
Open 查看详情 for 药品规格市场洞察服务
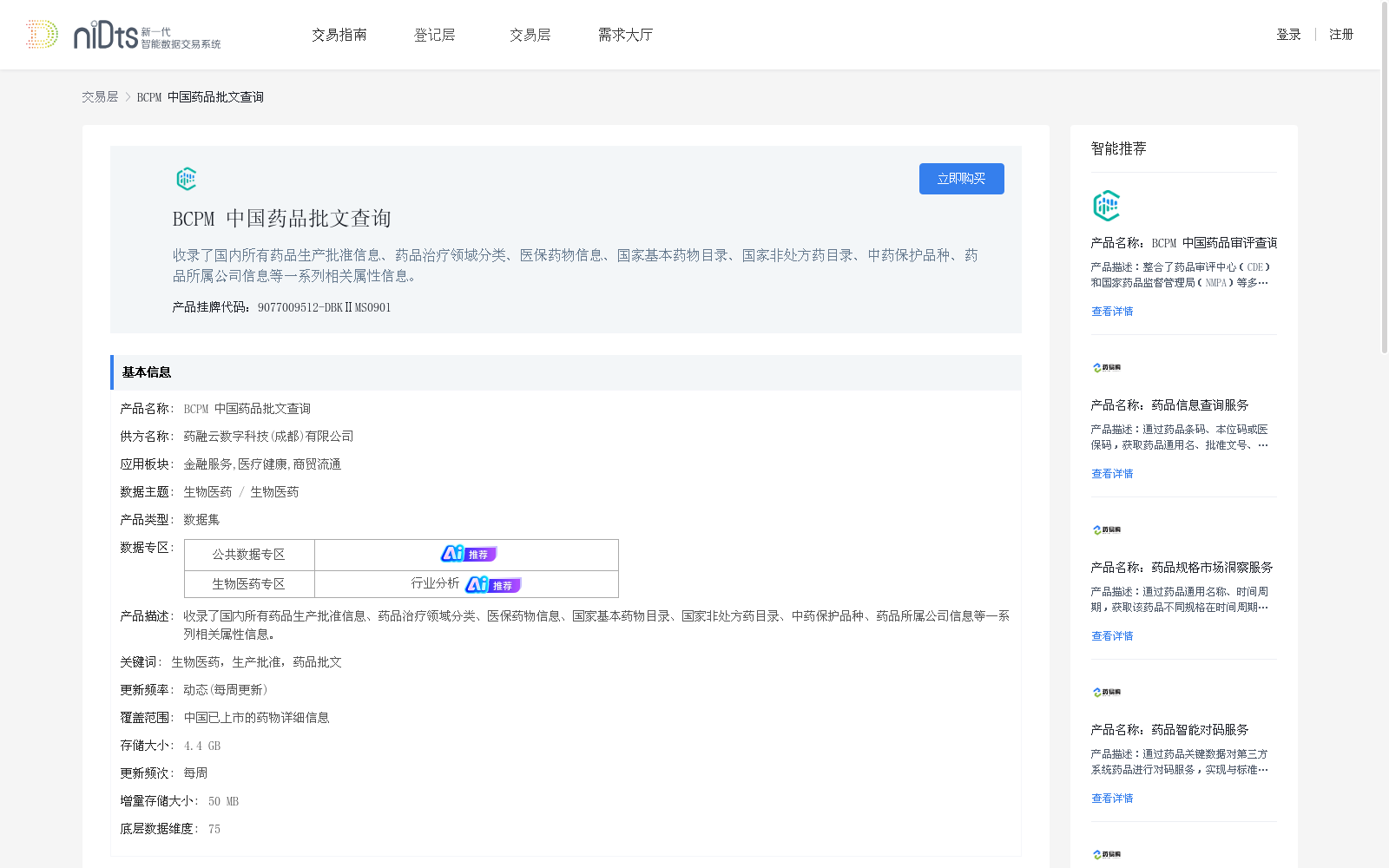click(1112, 636)
